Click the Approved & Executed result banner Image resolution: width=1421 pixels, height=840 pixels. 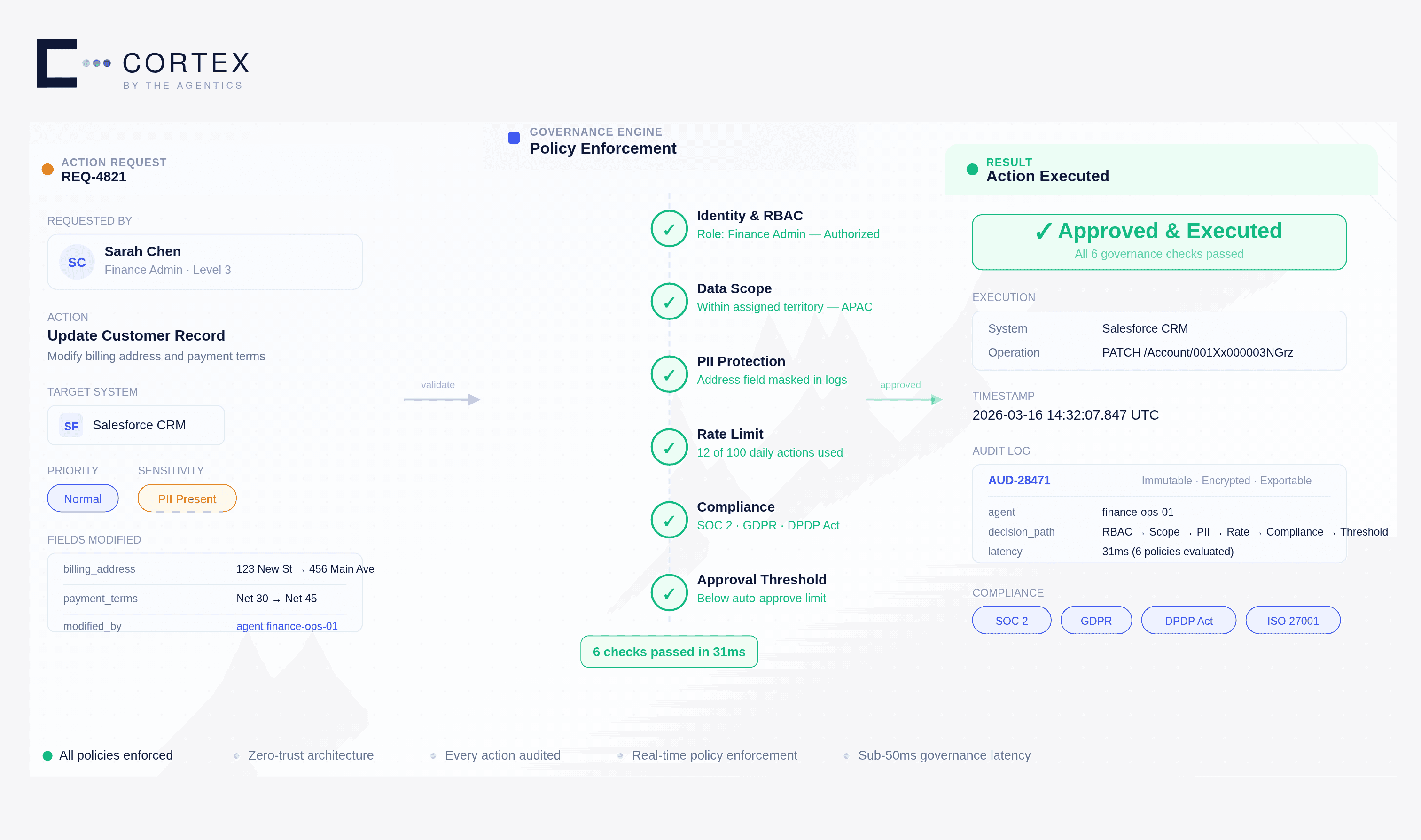point(1158,241)
